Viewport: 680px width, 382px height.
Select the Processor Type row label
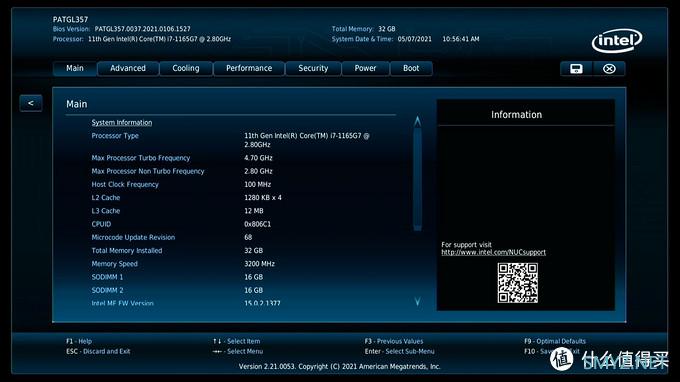115,136
